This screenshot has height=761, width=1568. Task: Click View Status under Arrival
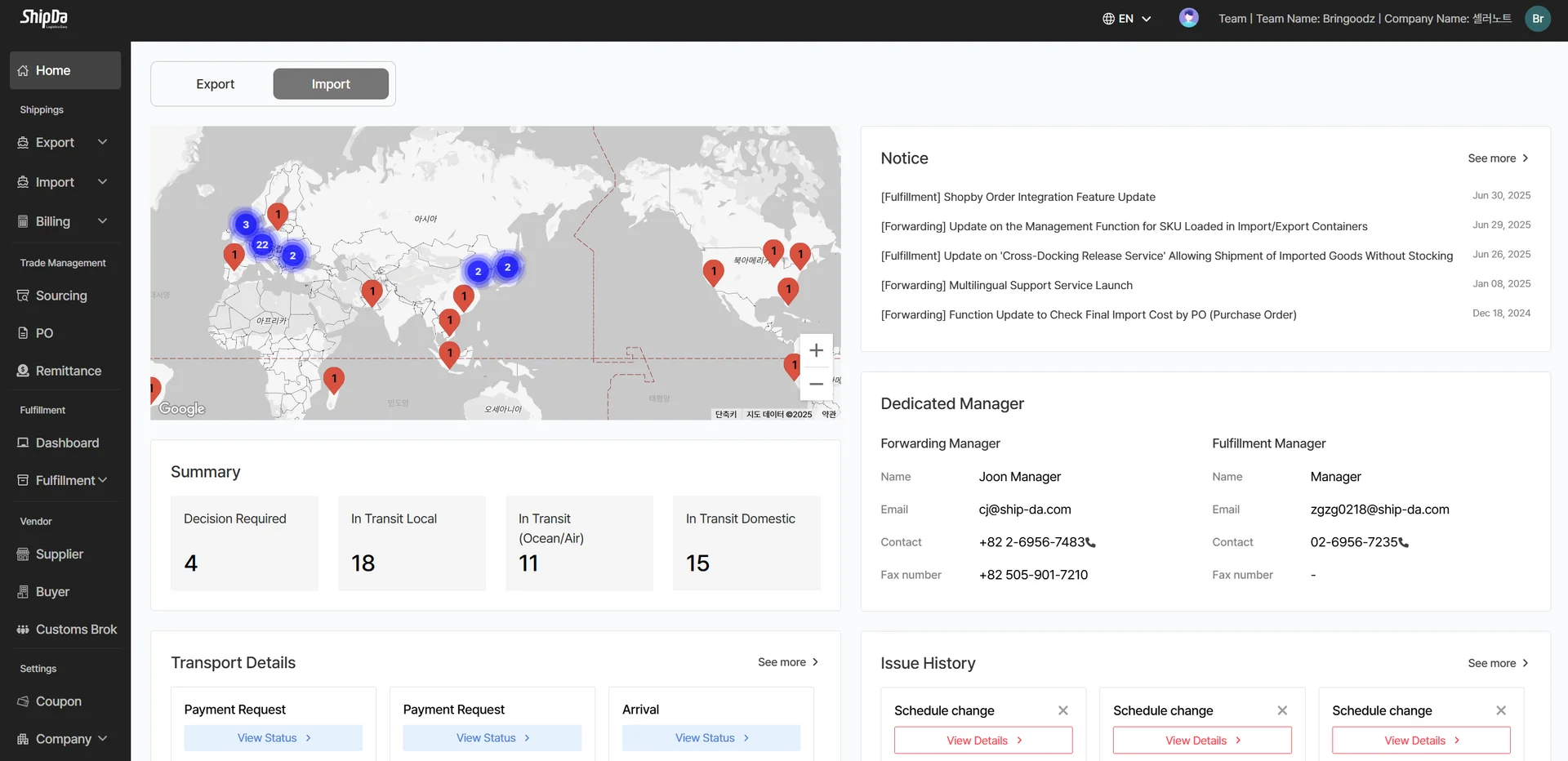click(x=710, y=738)
